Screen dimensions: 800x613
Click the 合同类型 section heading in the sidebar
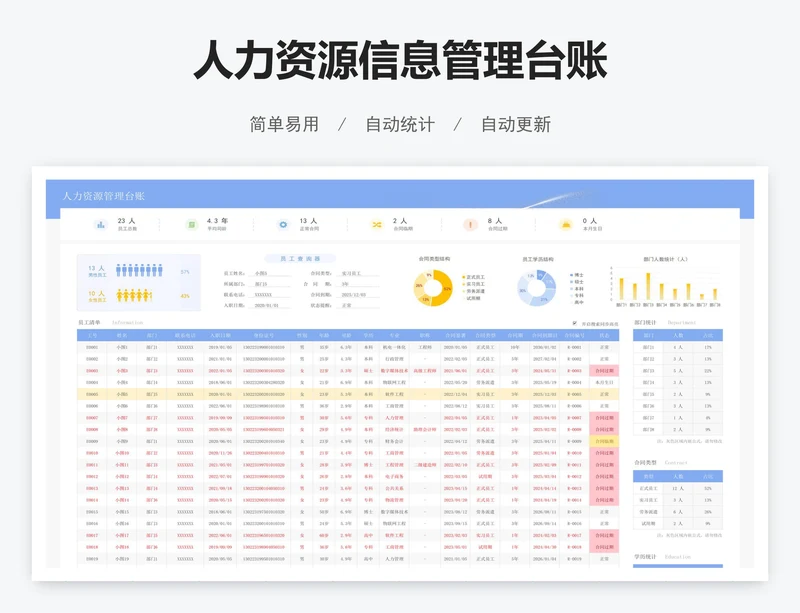pyautogui.click(x=645, y=462)
